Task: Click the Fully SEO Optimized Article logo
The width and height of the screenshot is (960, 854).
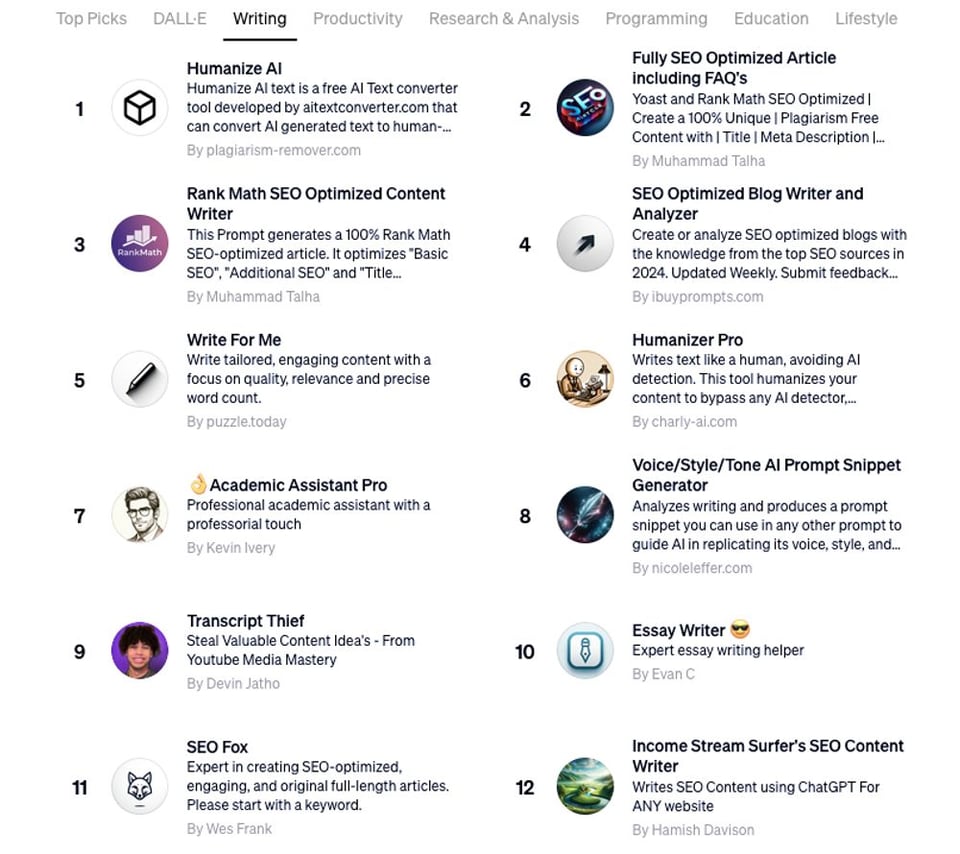Action: click(x=584, y=108)
